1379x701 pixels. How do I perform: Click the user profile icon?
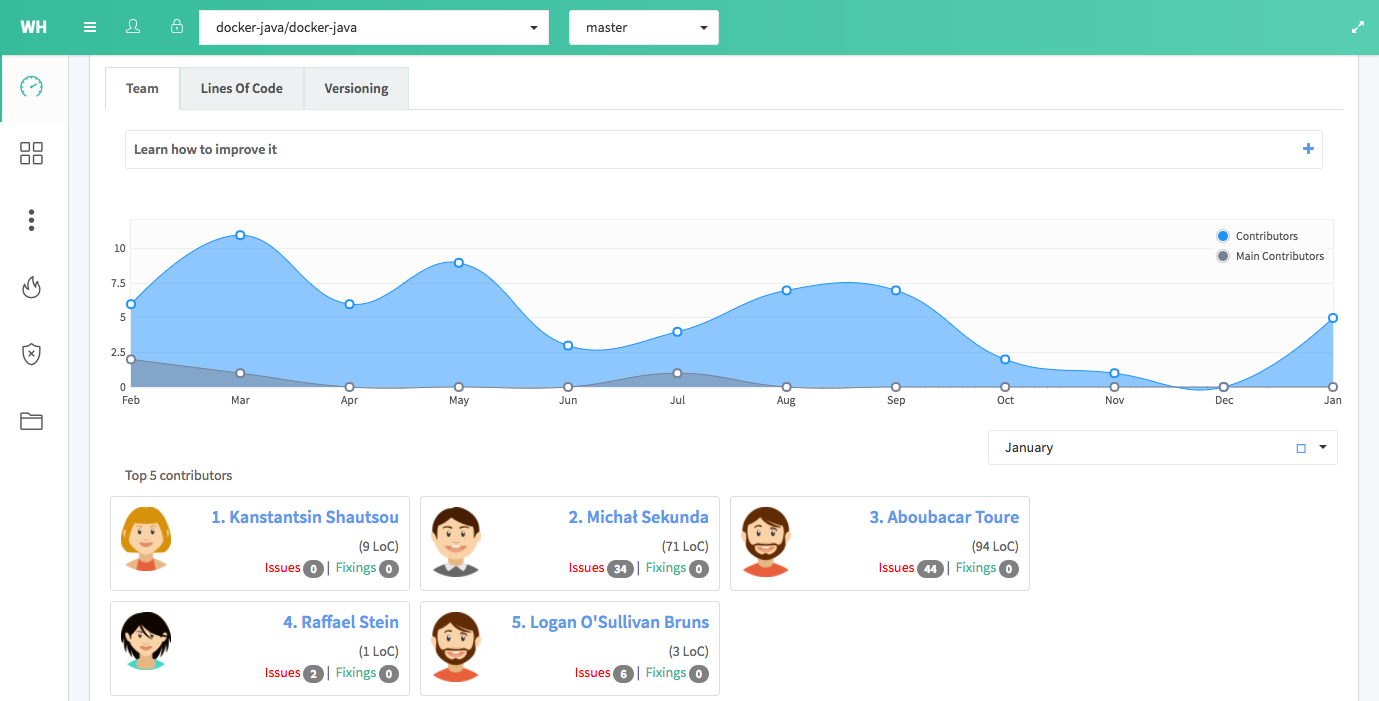point(133,27)
